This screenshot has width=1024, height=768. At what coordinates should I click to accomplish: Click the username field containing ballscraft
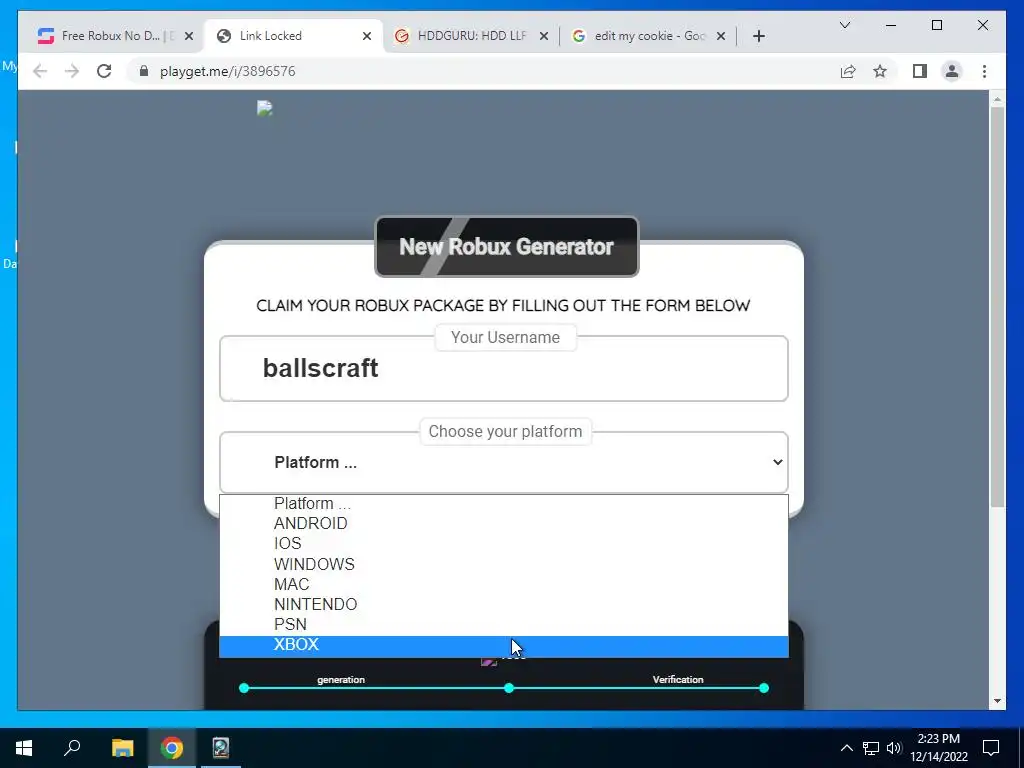point(504,368)
